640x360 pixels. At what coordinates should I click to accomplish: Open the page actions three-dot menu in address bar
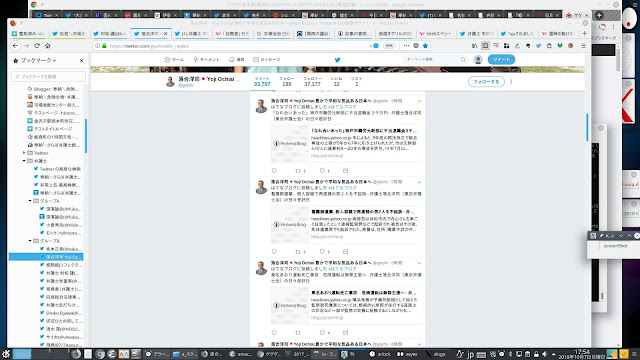[x=406, y=46]
